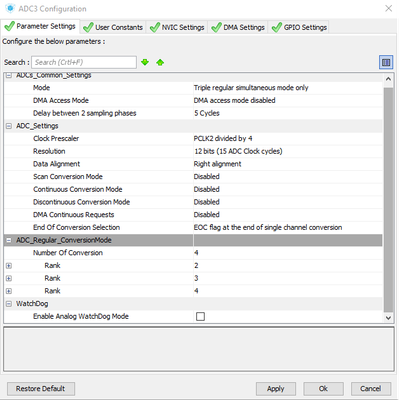Switch to the GPIO Settings tab
Viewport: 399px width, 400px height.
(299, 27)
